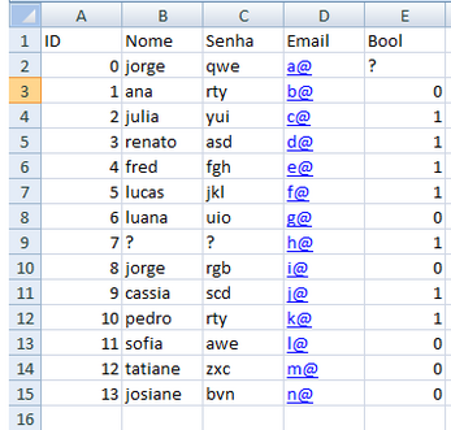The image size is (451, 430).
Task: Select the cell containing ana
Action: [x=162, y=91]
